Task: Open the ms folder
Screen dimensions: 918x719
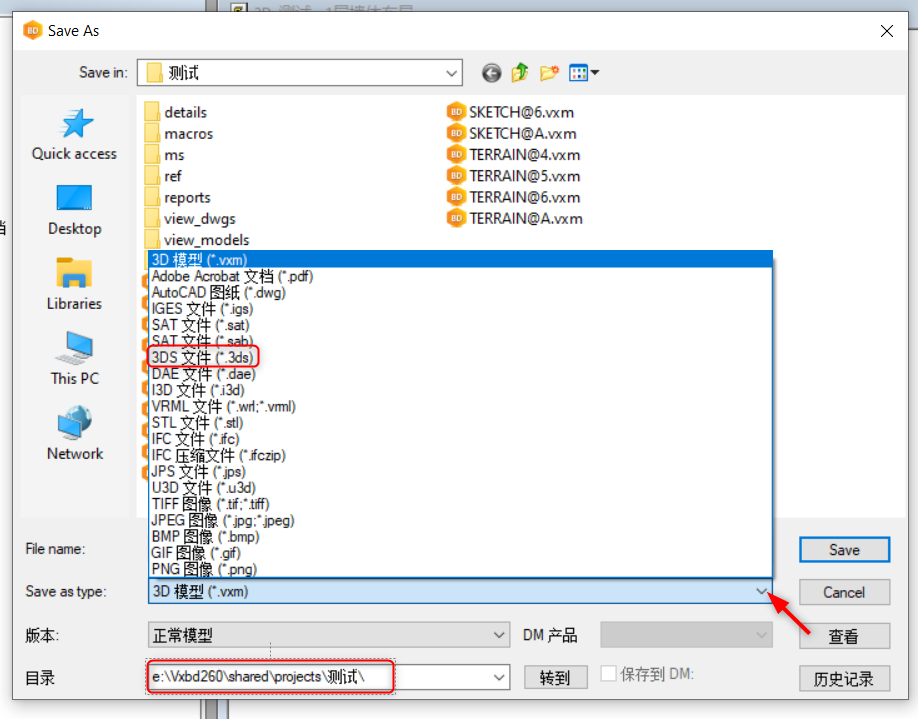Action: click(165, 155)
